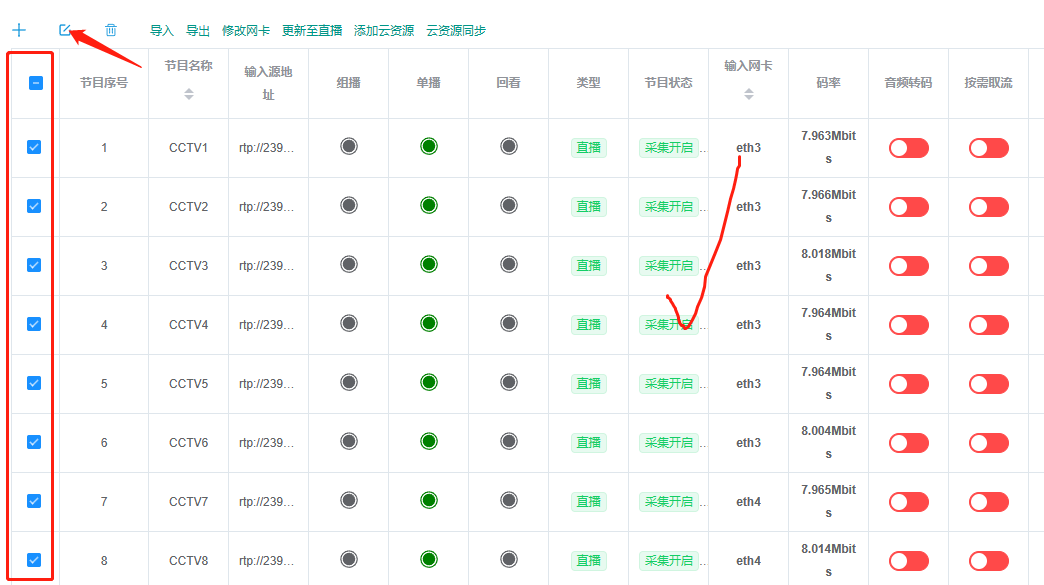Sort by 节目名称 column arrows
This screenshot has width=1044, height=585.
coord(189,94)
